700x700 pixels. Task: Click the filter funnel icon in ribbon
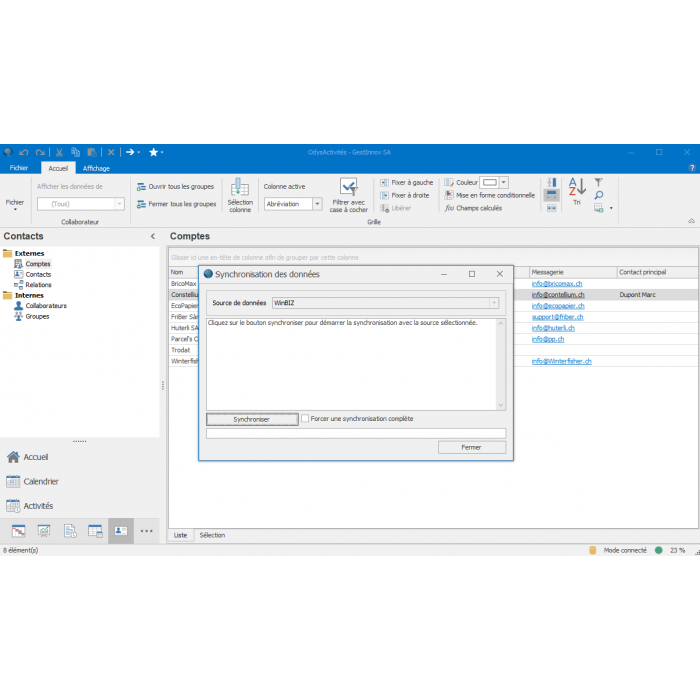[x=599, y=182]
